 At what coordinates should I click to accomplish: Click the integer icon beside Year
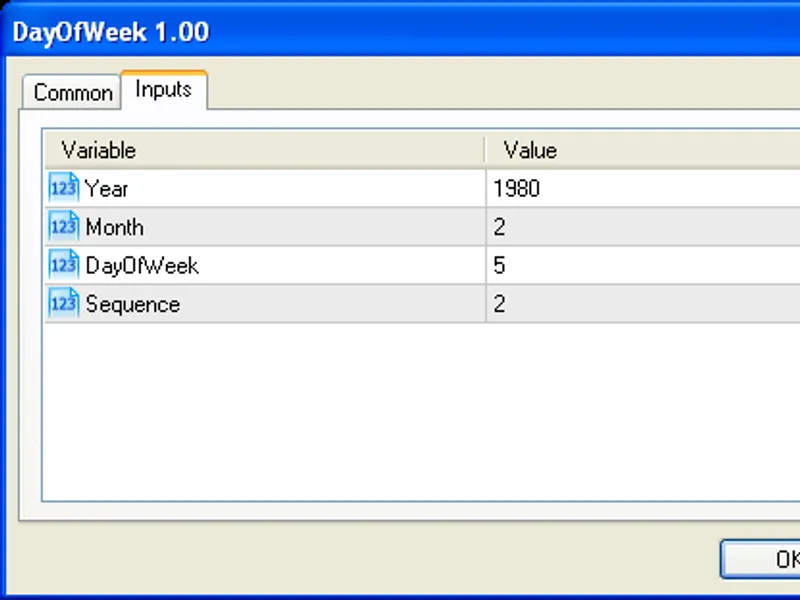coord(64,188)
